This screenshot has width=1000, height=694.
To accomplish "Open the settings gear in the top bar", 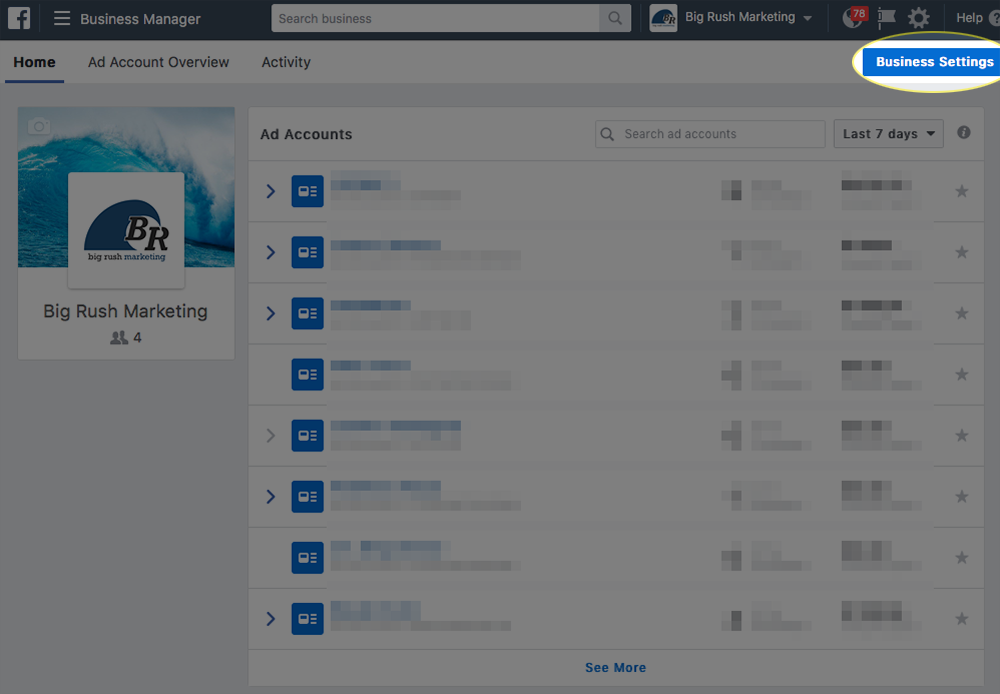I will pyautogui.click(x=919, y=17).
